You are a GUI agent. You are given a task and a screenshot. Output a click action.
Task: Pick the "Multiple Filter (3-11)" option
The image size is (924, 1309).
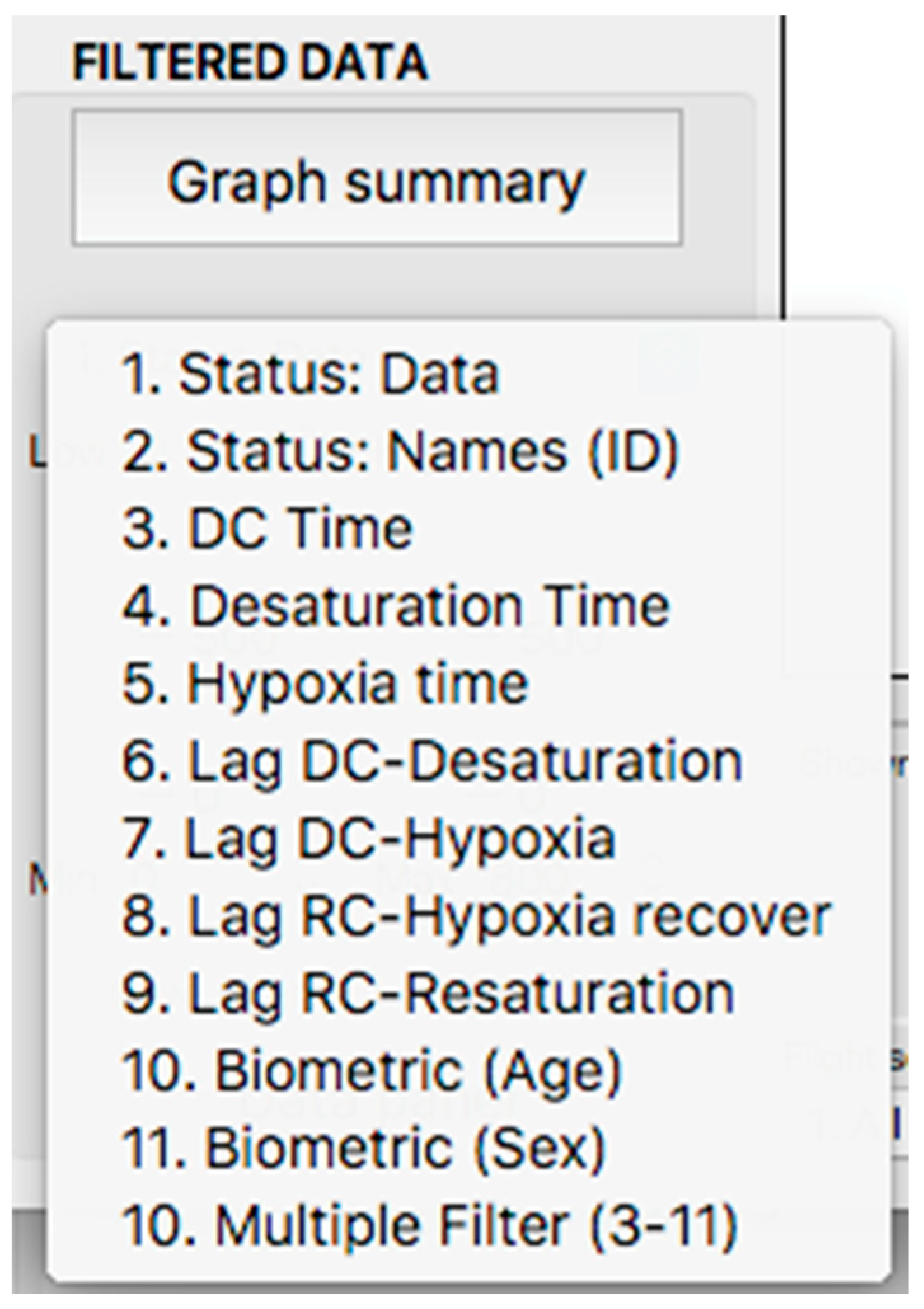430,1226
